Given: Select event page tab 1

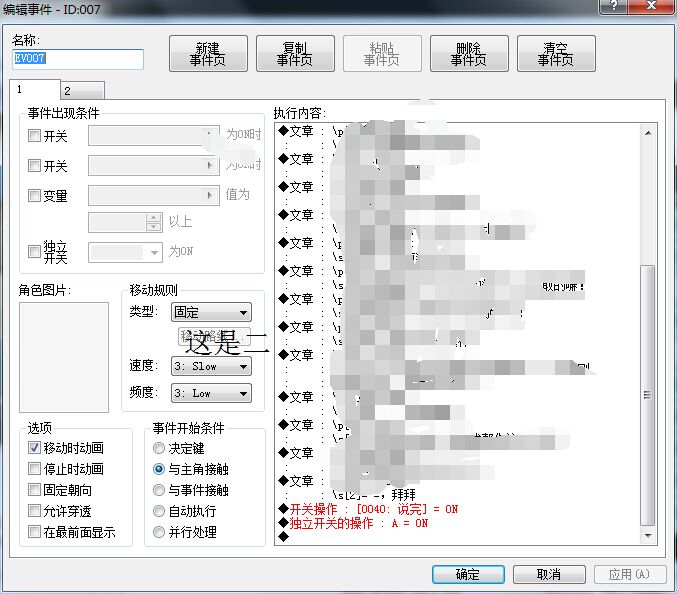Looking at the screenshot, I should 35,89.
